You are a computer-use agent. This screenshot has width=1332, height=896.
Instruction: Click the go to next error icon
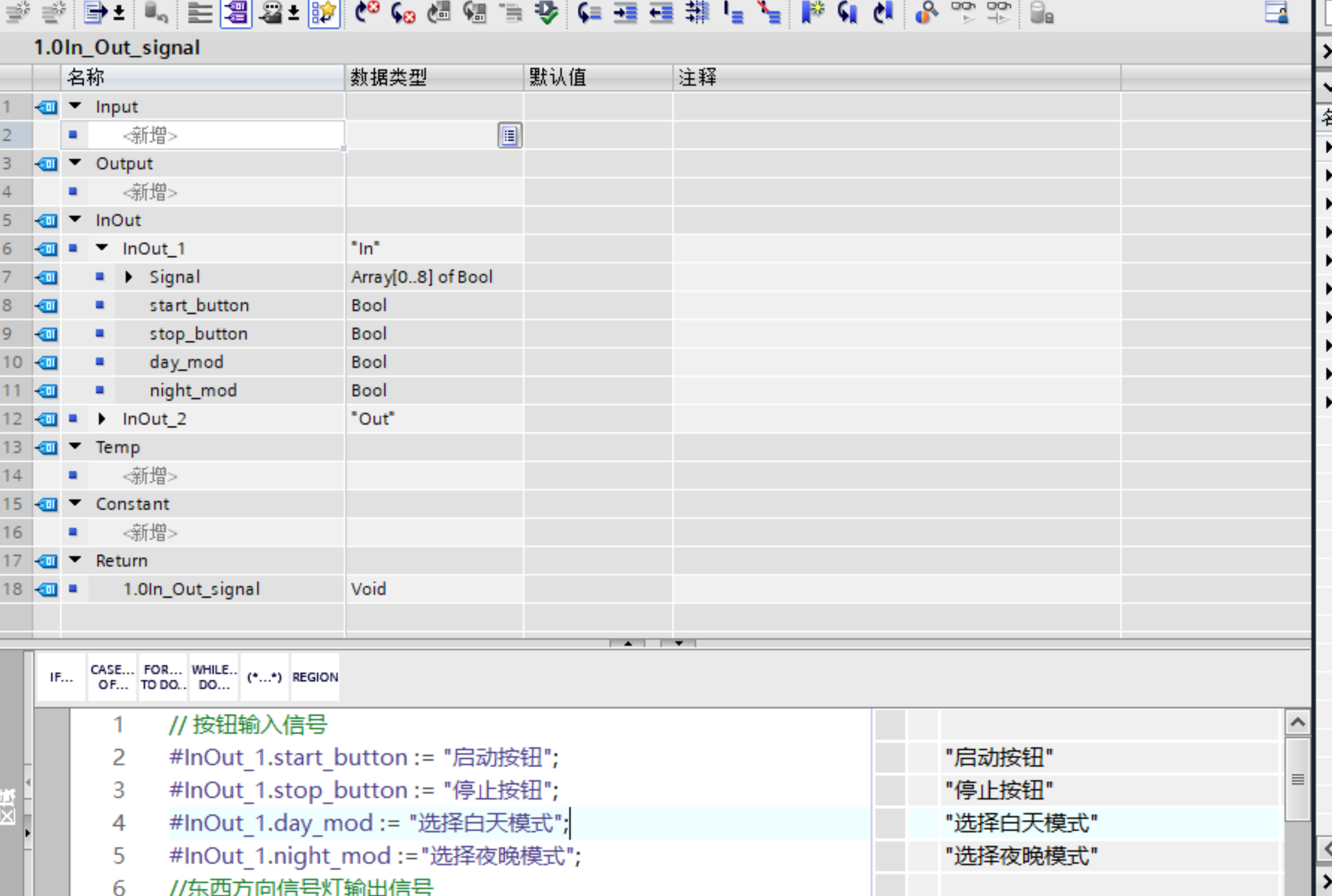click(403, 13)
